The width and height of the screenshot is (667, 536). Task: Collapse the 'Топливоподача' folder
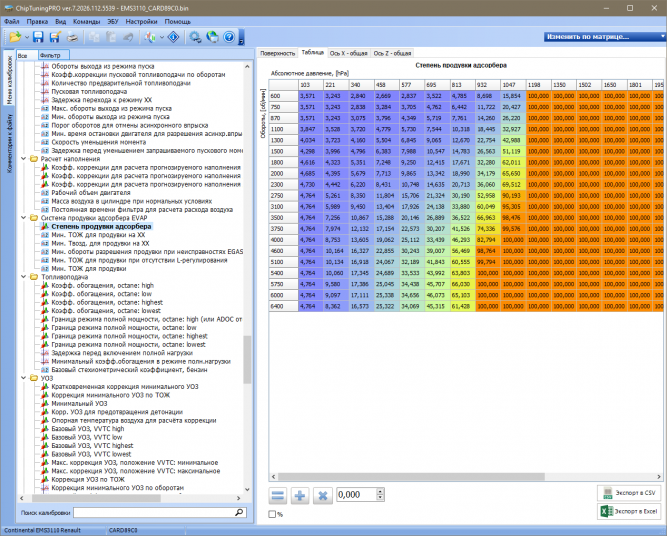[x=24, y=277]
